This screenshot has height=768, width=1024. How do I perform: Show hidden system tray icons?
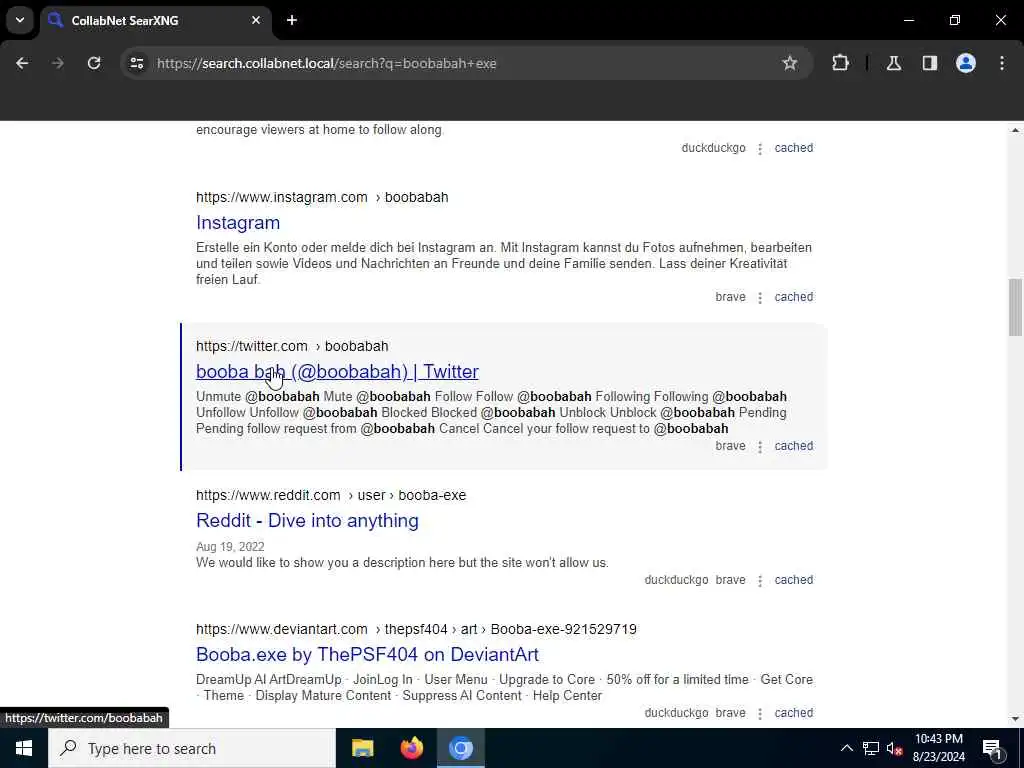coord(846,748)
